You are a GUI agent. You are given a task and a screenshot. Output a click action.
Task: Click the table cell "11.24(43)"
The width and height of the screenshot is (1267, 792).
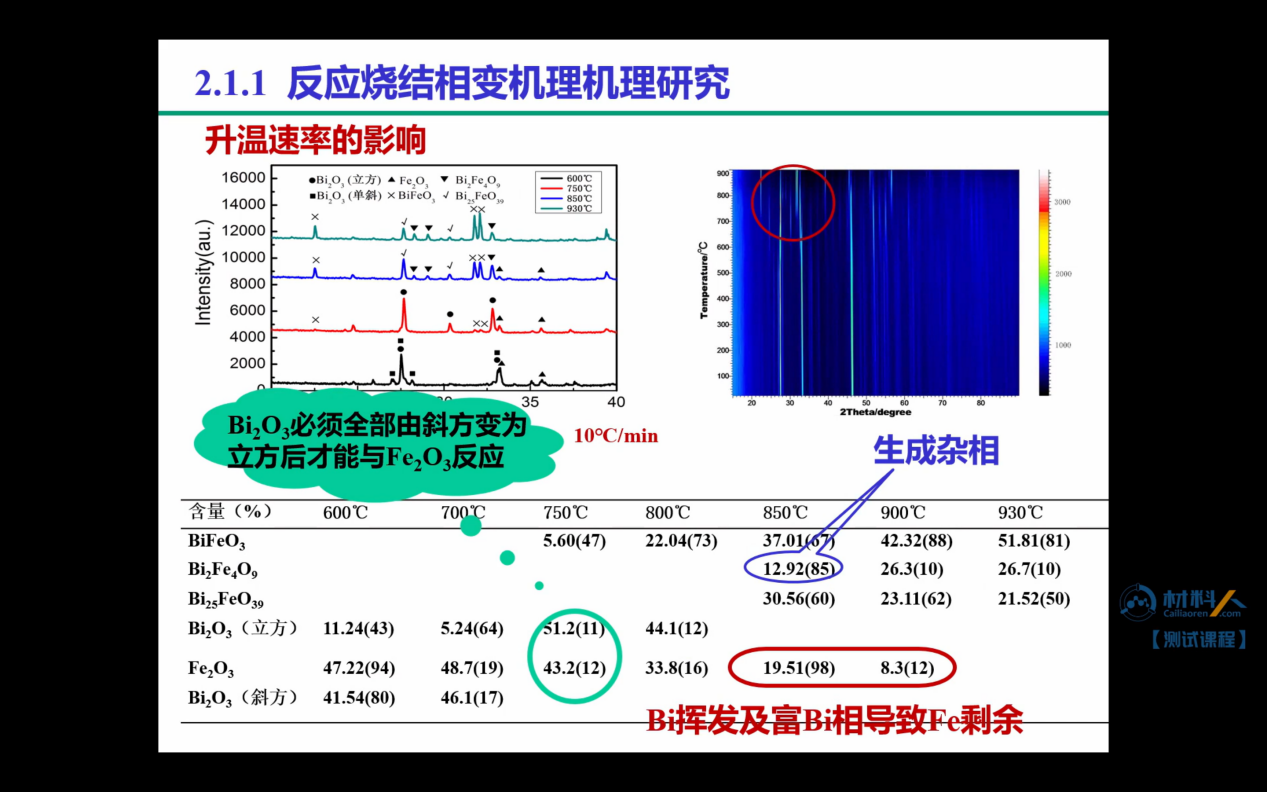point(359,629)
